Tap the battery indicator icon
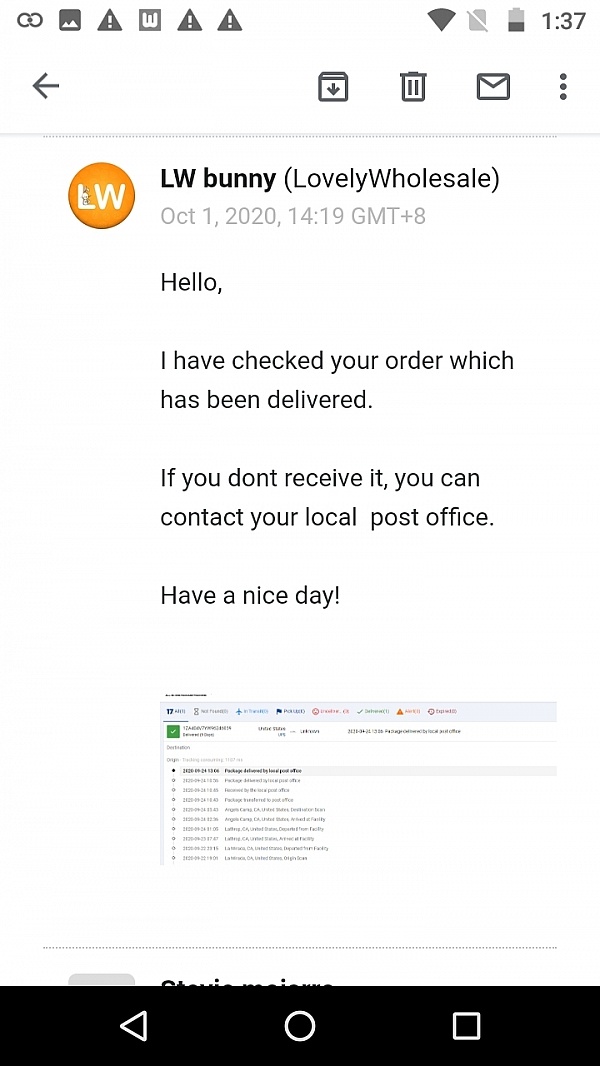 pyautogui.click(x=516, y=20)
